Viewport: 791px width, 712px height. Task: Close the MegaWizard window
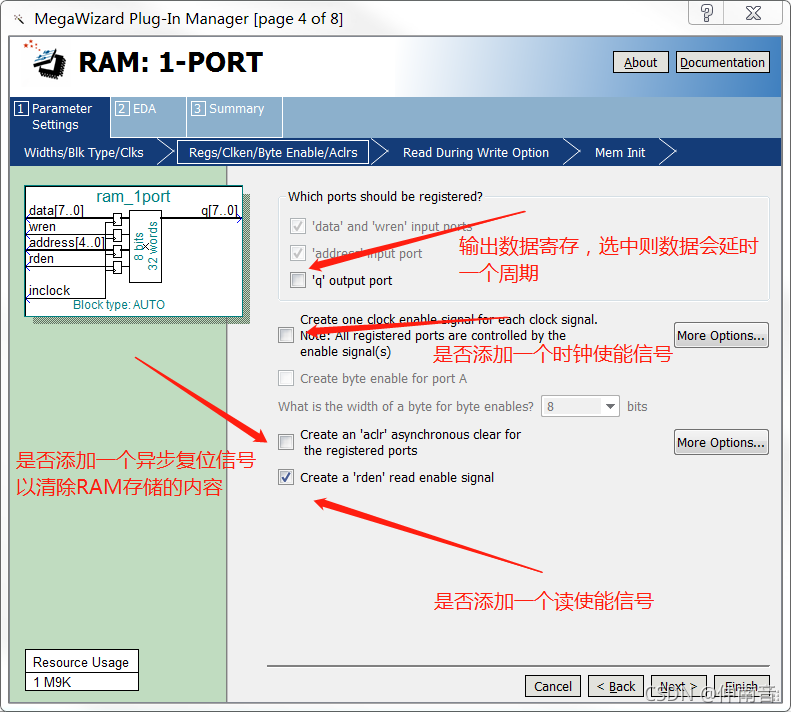(753, 13)
